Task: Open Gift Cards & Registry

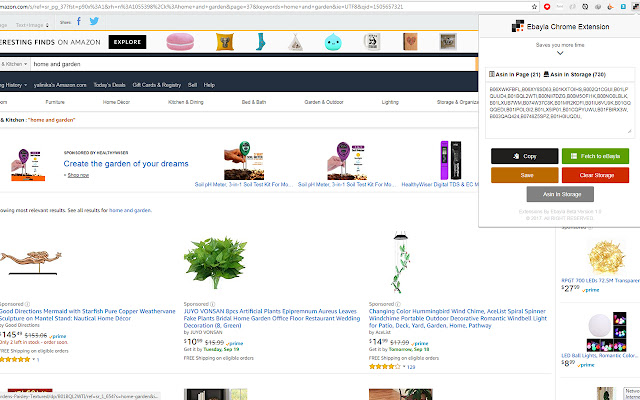Action: (157, 85)
